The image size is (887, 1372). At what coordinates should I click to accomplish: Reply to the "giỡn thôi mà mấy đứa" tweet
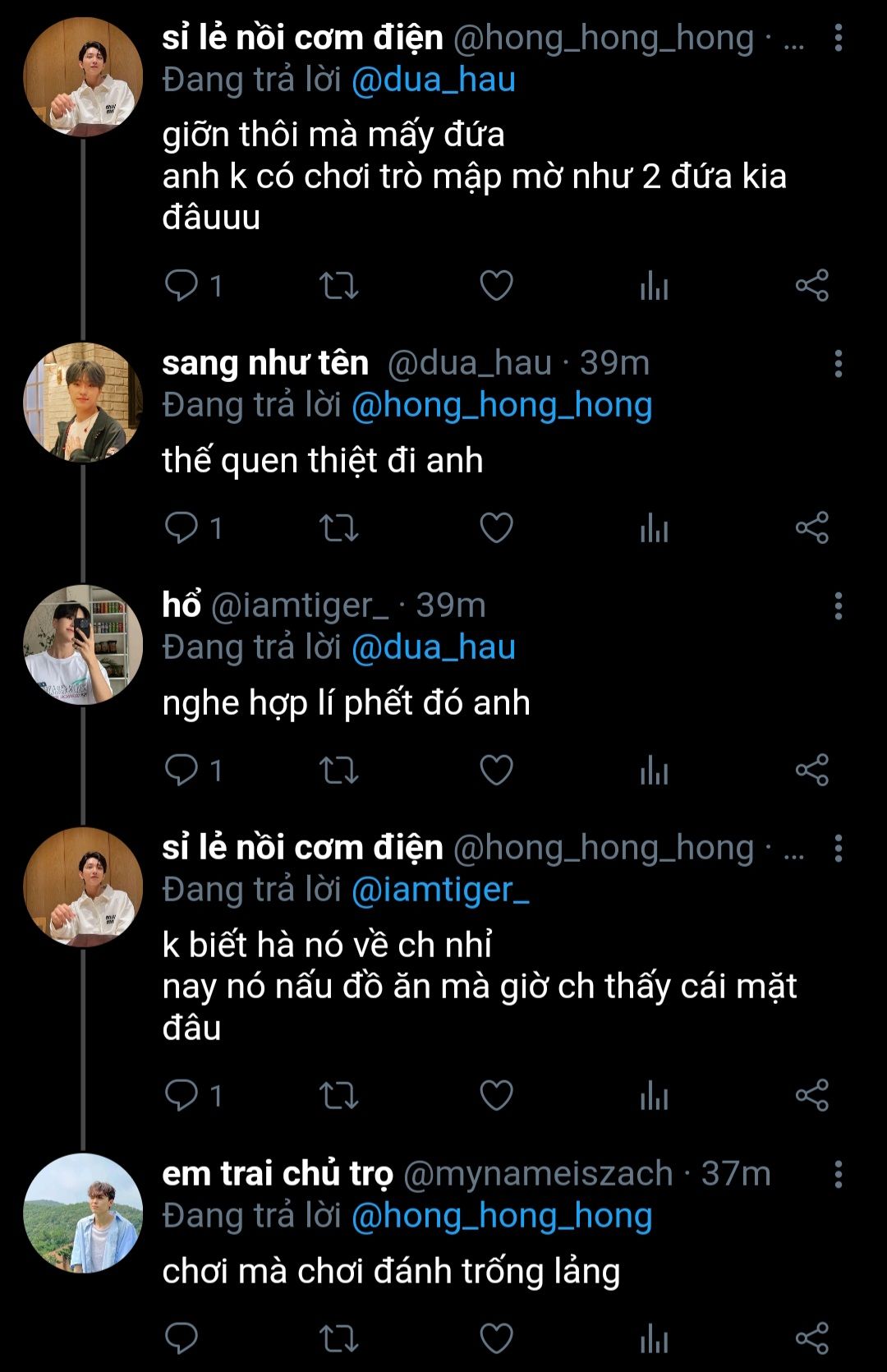click(x=182, y=285)
